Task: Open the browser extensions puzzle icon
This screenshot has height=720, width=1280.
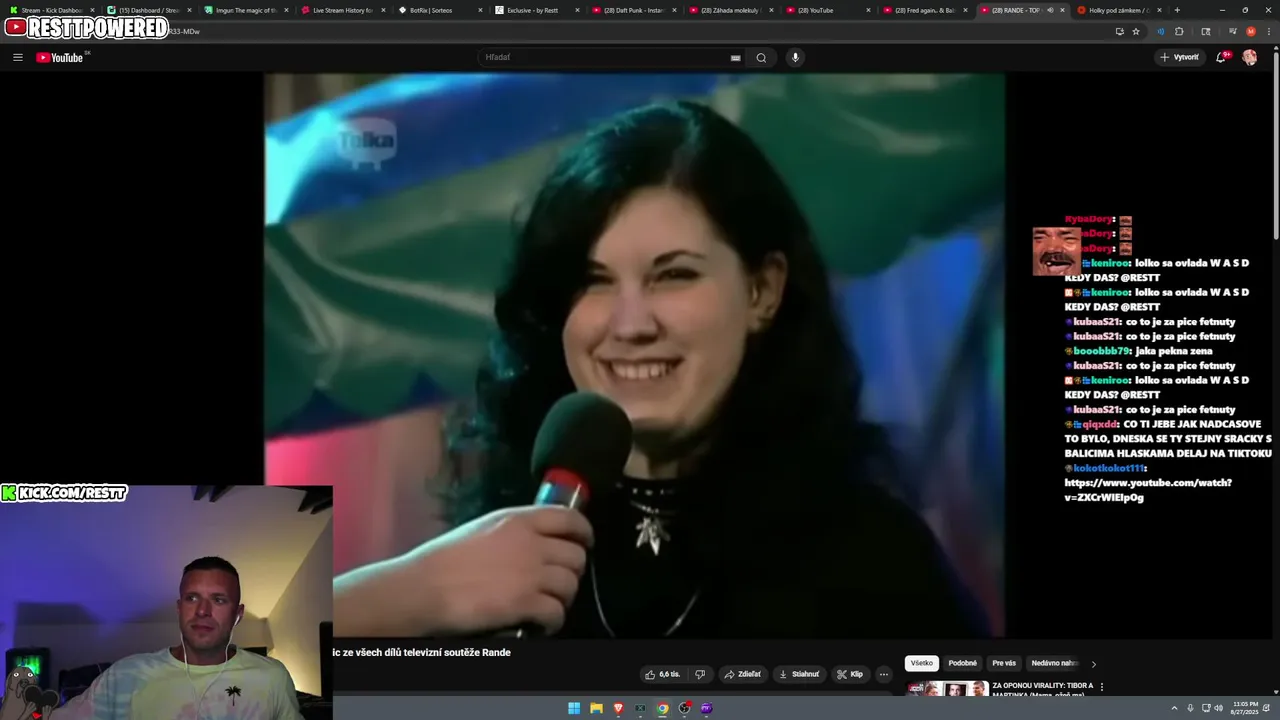Action: coord(1179,31)
